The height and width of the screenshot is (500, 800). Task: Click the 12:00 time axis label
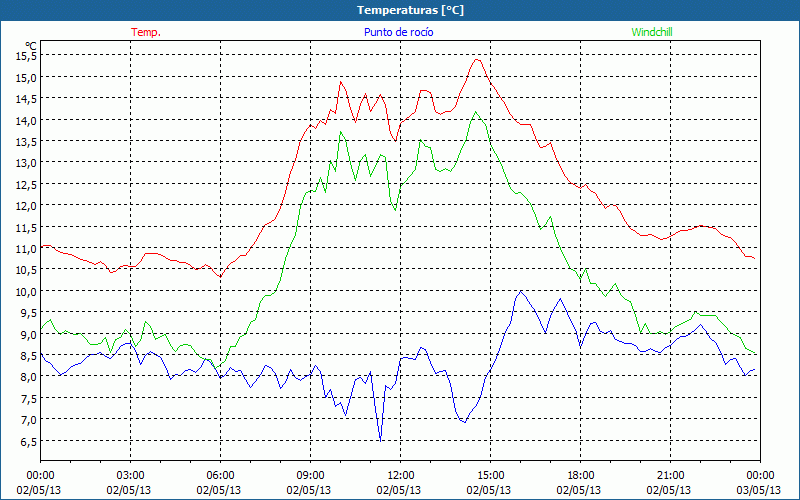[401, 475]
